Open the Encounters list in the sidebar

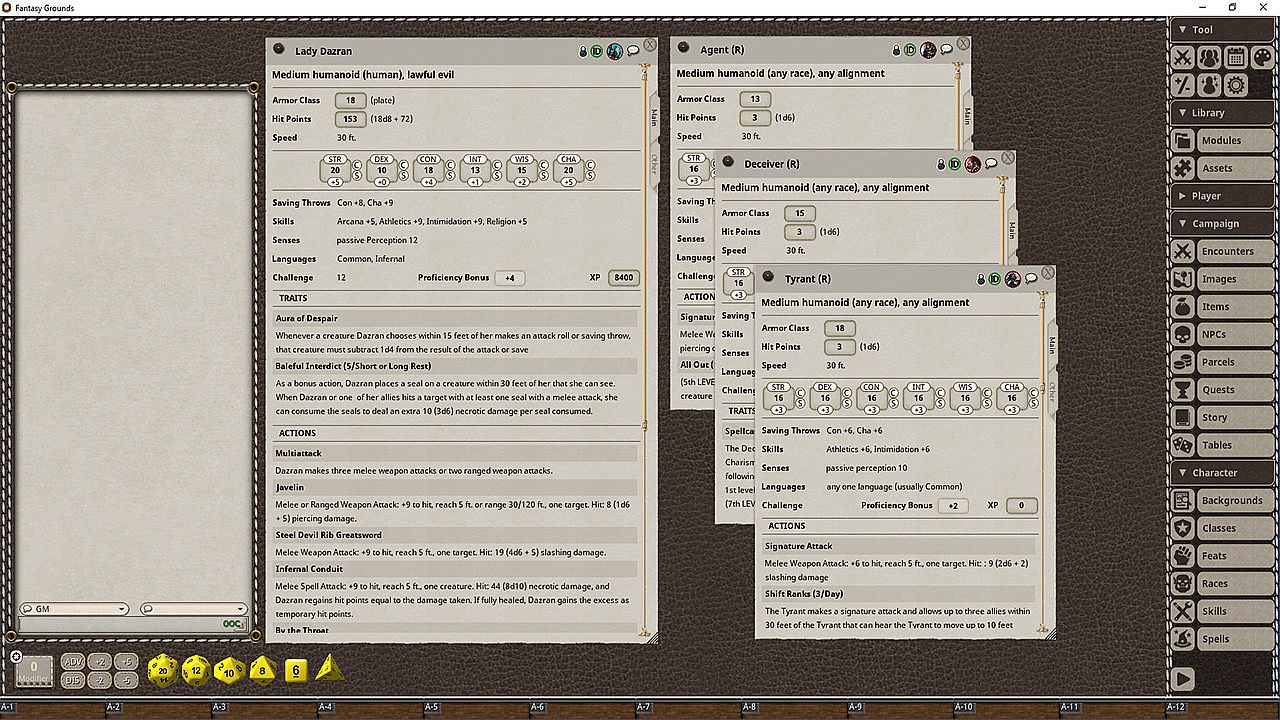(1226, 252)
